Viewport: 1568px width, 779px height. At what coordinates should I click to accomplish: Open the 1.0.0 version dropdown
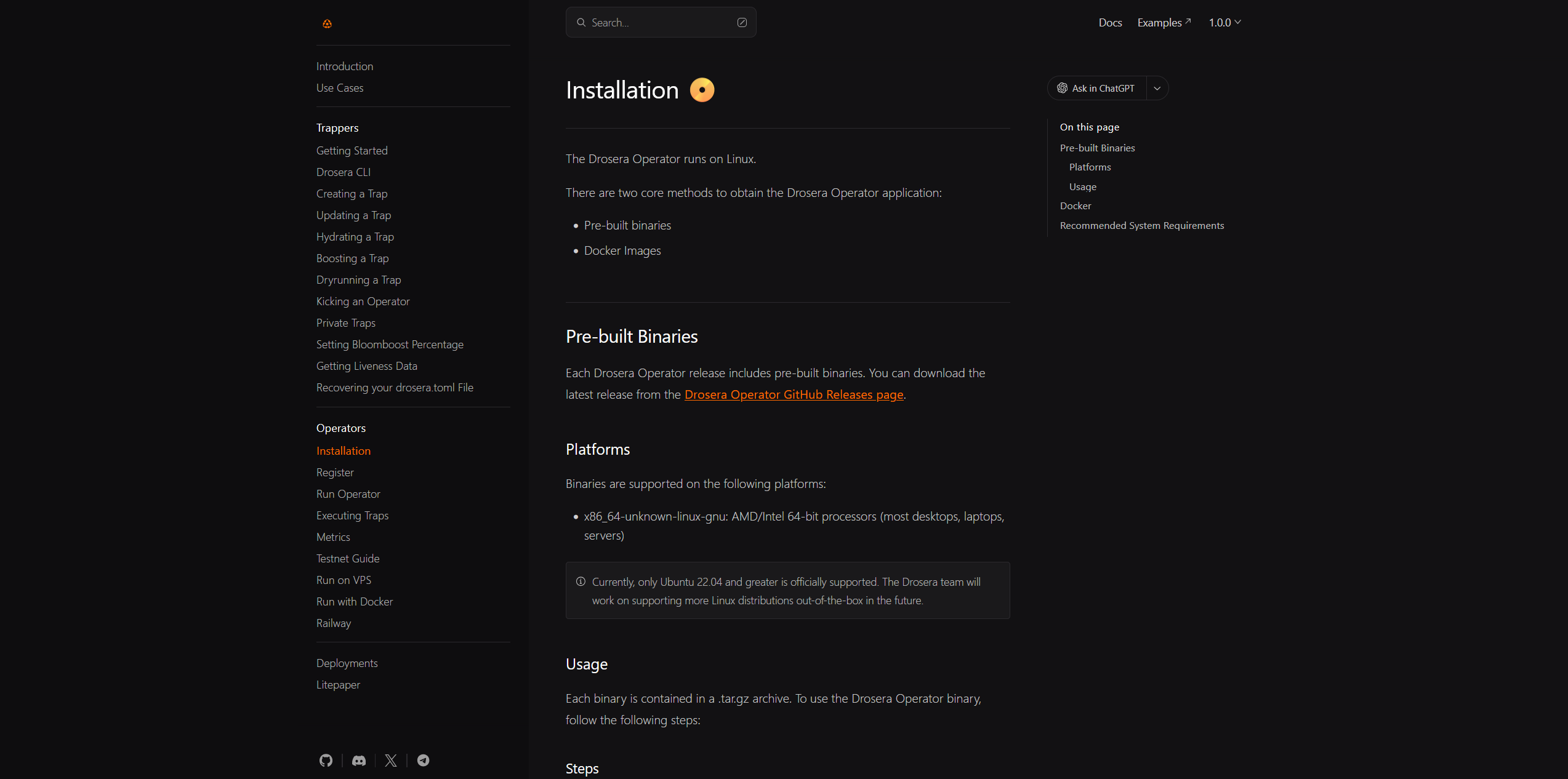click(x=1224, y=23)
